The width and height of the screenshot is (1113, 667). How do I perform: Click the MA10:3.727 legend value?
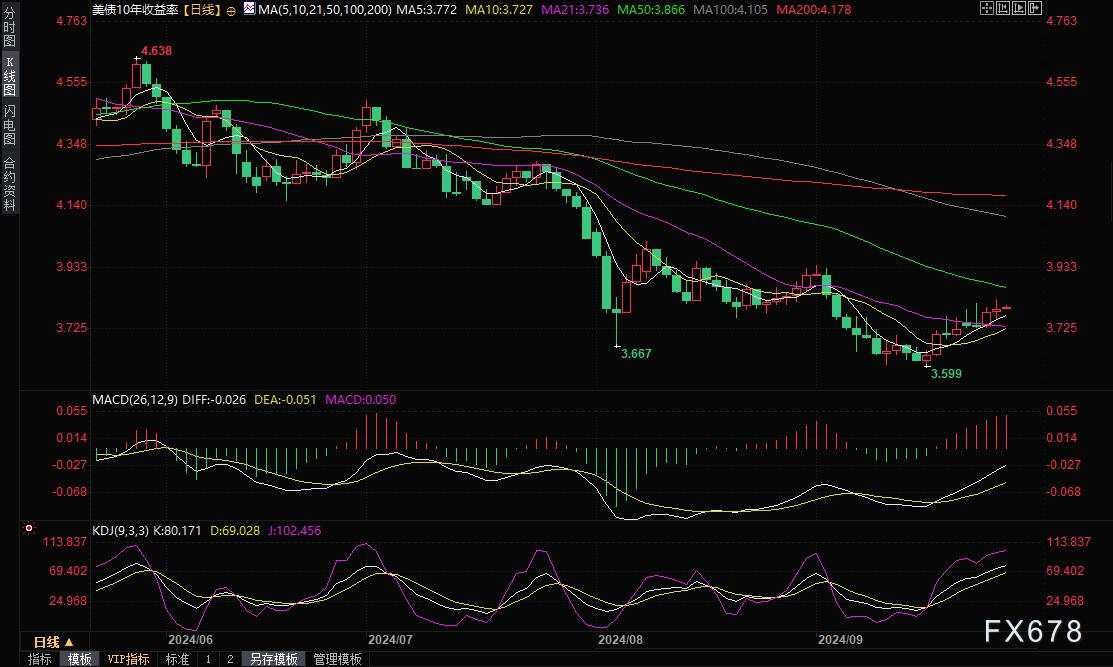point(499,10)
